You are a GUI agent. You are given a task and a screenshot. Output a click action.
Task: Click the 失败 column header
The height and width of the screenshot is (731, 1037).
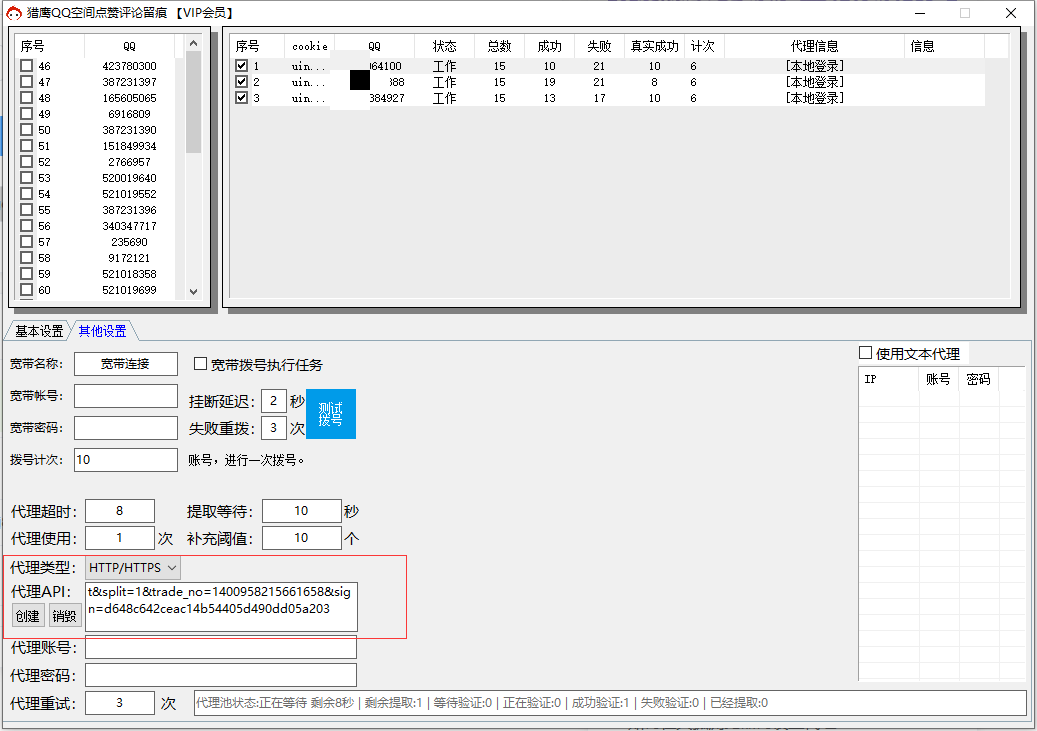click(599, 46)
